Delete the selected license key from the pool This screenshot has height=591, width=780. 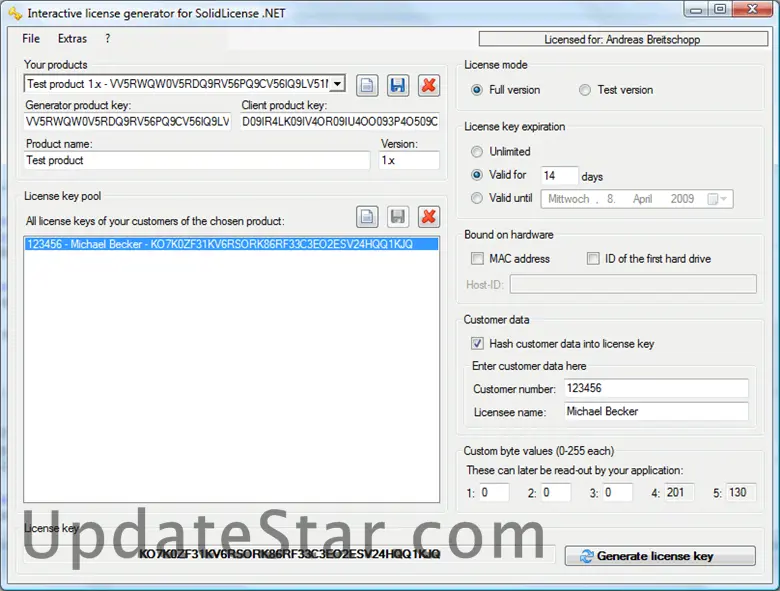point(429,217)
